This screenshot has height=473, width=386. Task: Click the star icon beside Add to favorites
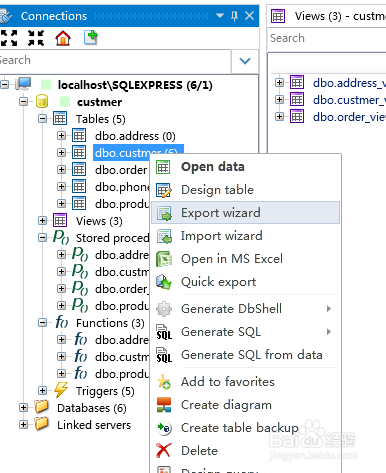pos(164,382)
